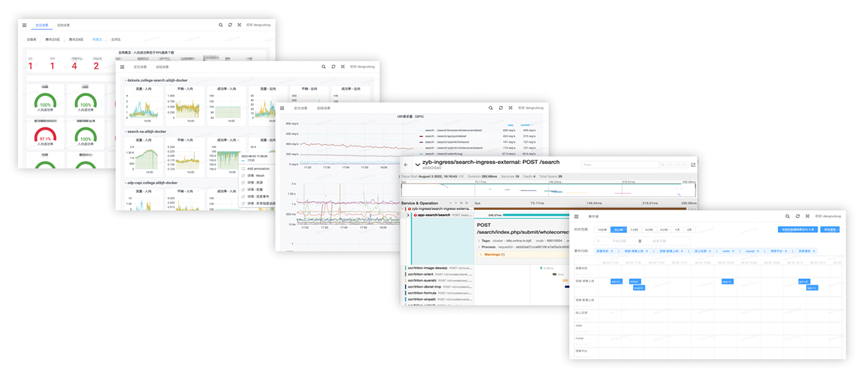
Task: Expand app-search/search span row
Action: coord(409,215)
